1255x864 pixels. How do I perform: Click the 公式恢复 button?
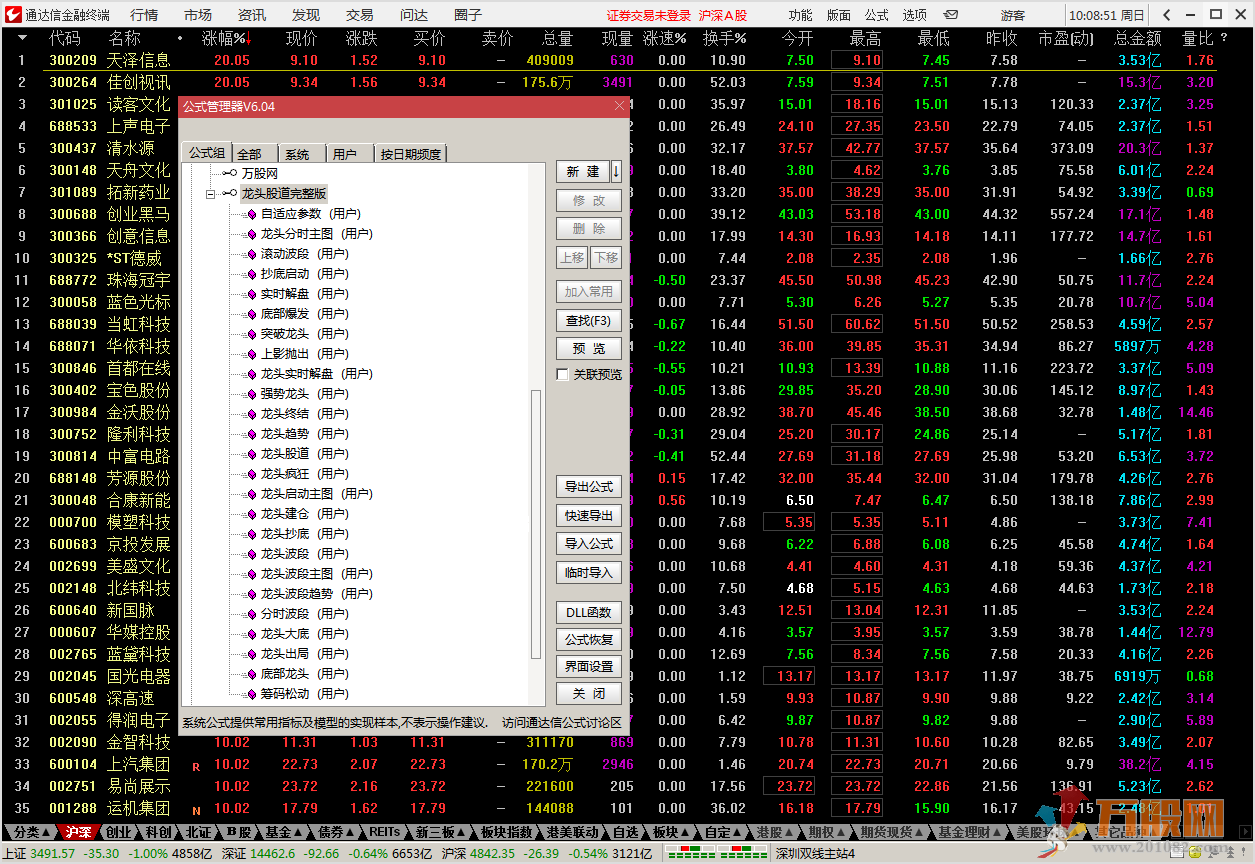coord(589,639)
